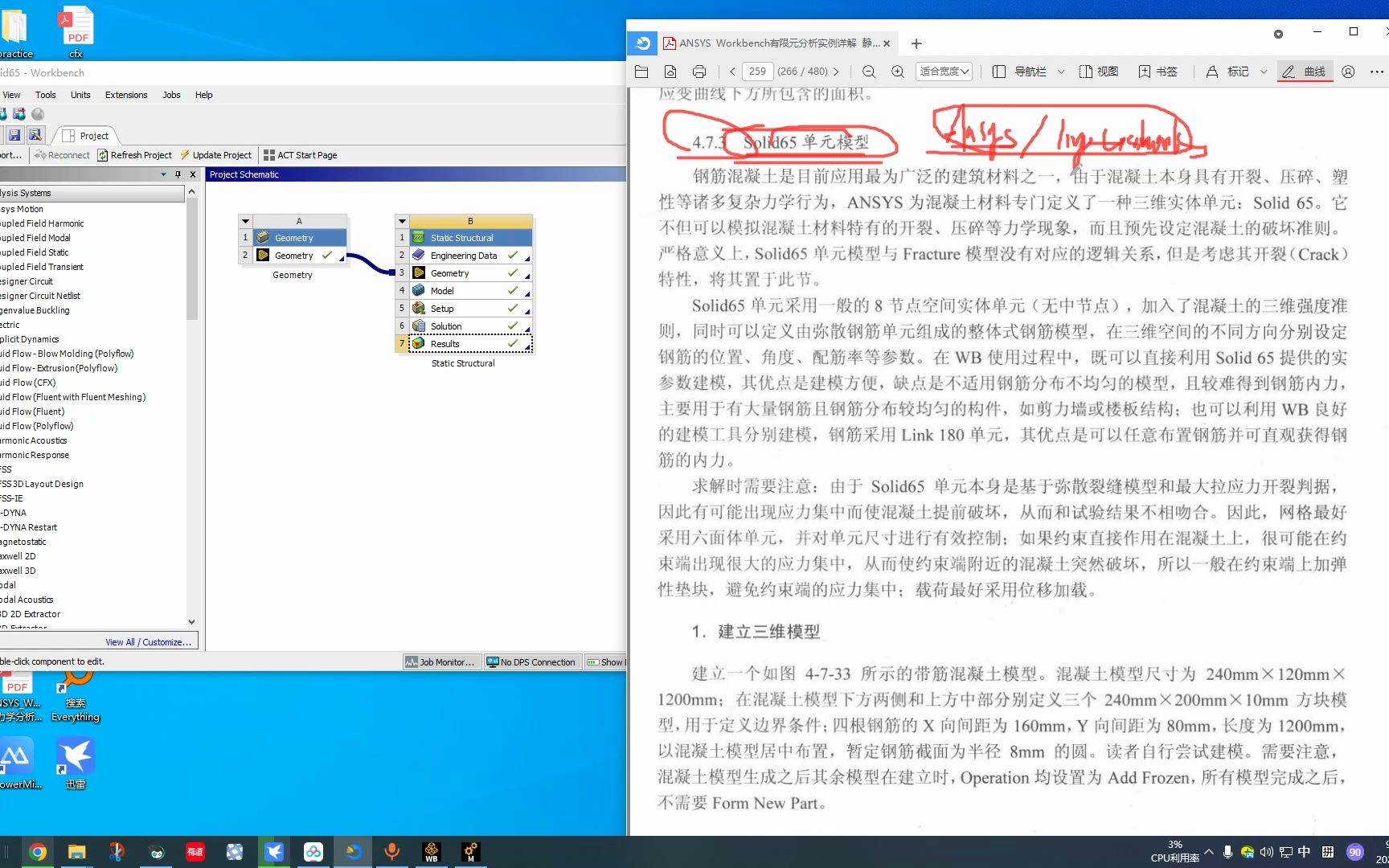Click the View All / Customize button

point(148,641)
